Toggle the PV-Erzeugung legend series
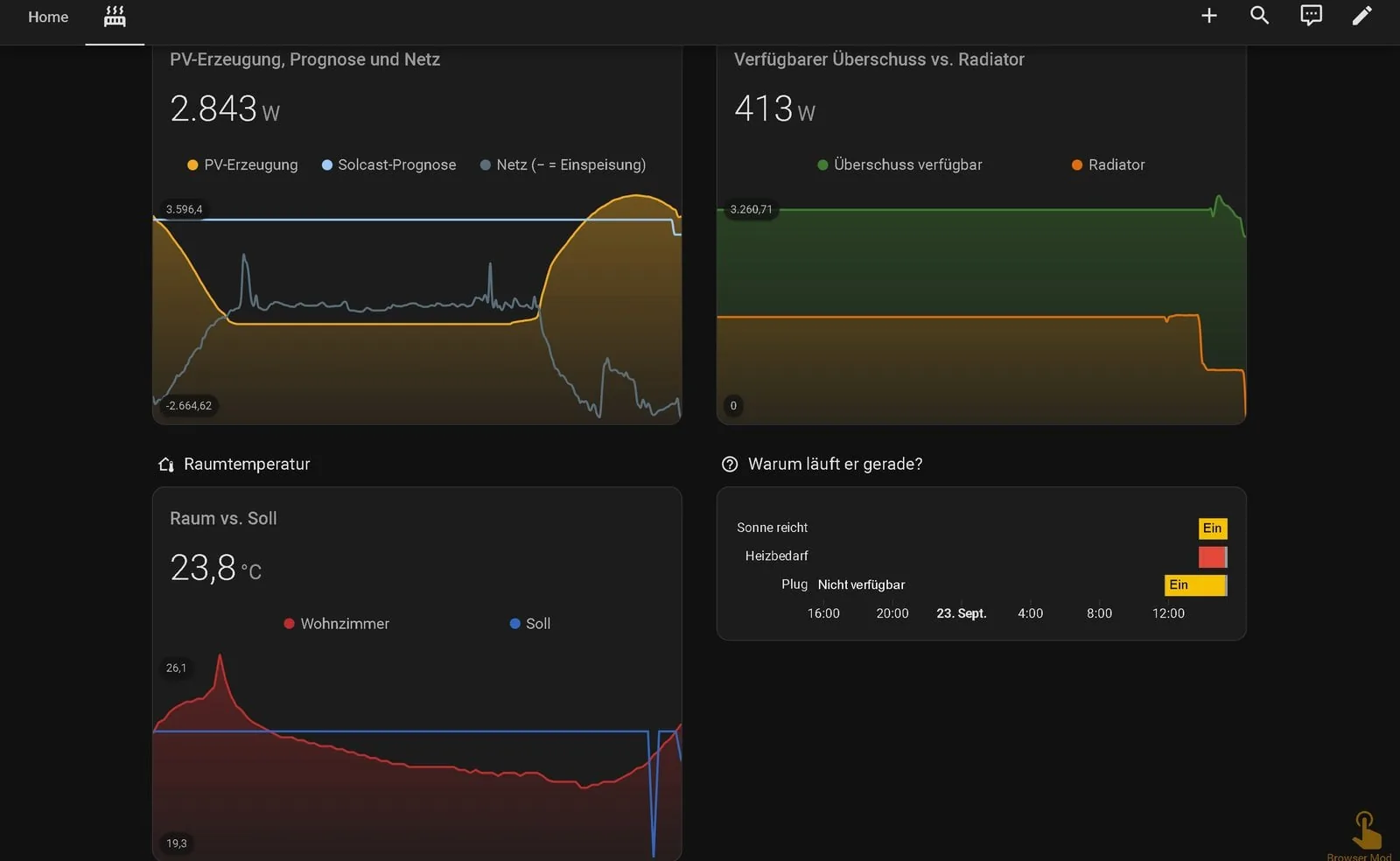 point(242,164)
